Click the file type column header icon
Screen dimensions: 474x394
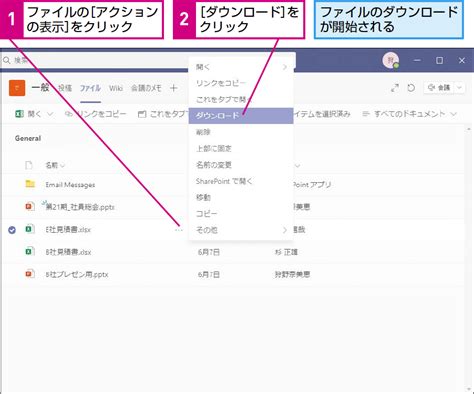[29, 165]
